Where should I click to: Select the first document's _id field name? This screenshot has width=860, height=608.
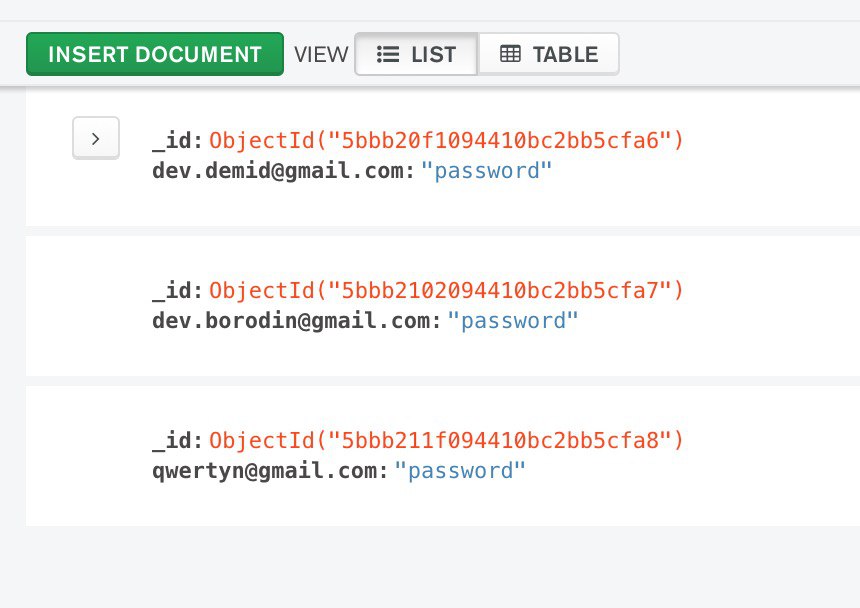(x=175, y=140)
